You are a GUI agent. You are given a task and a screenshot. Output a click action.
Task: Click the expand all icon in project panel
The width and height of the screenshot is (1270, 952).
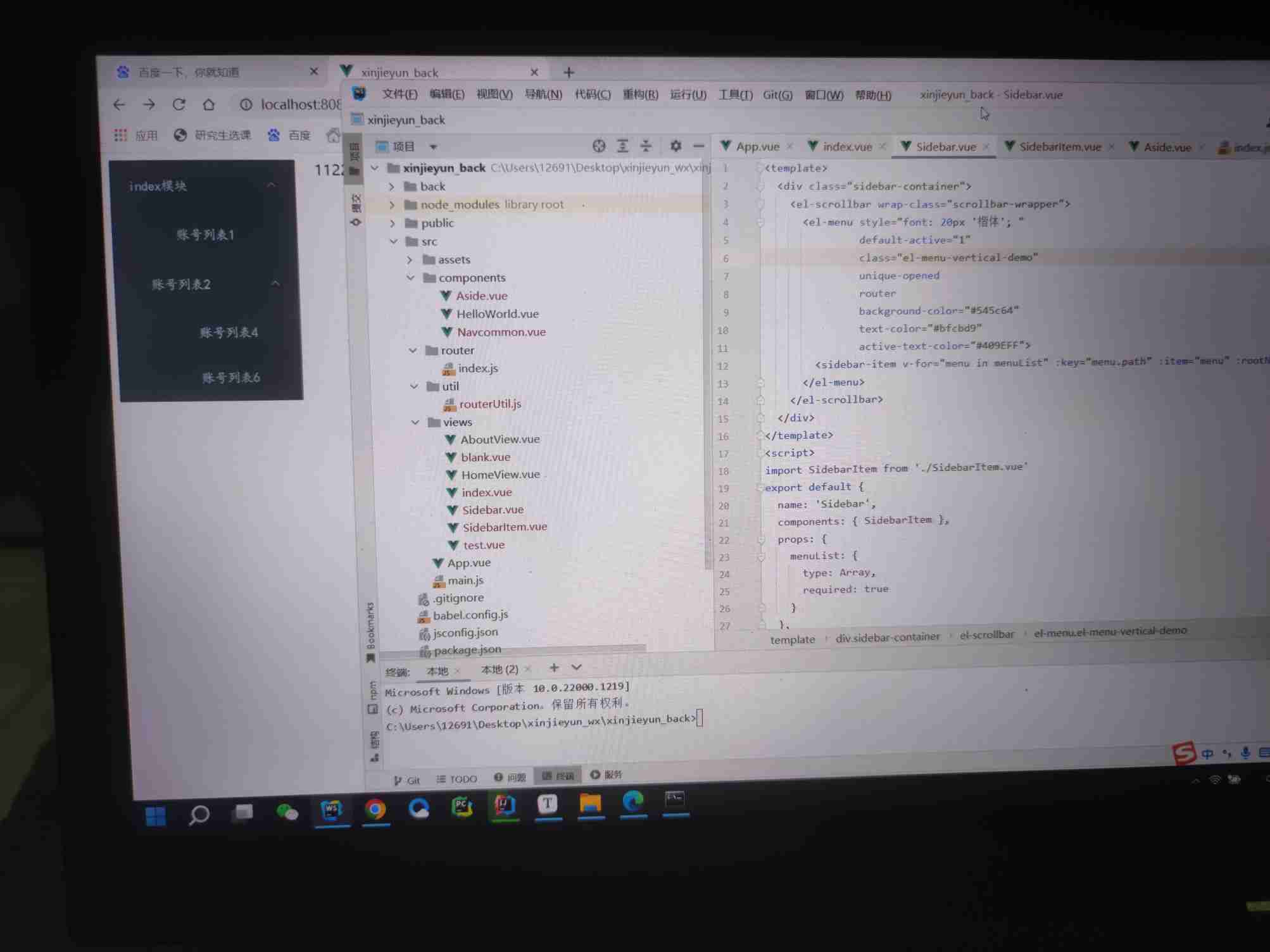tap(622, 146)
